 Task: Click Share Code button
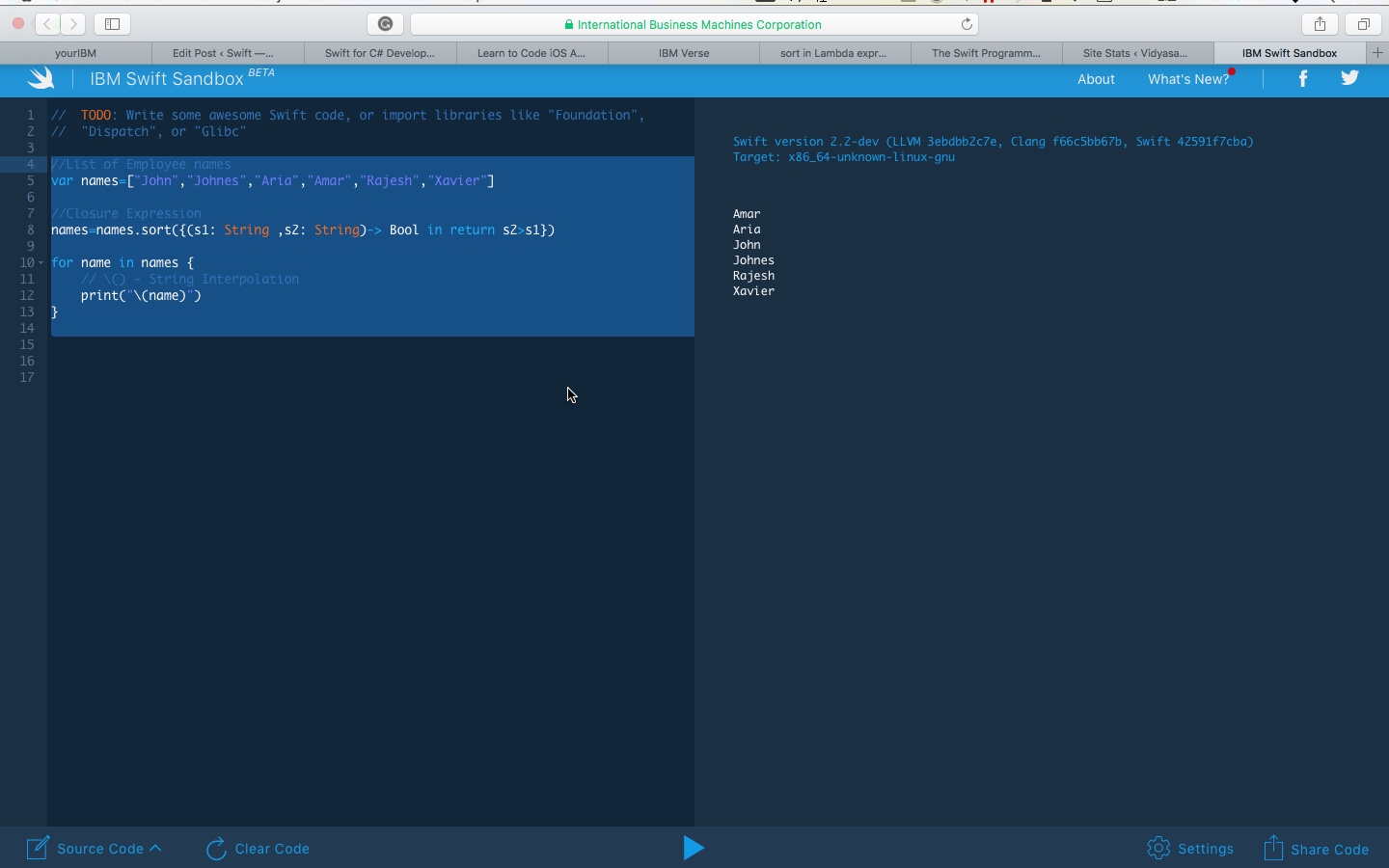[x=1317, y=849]
